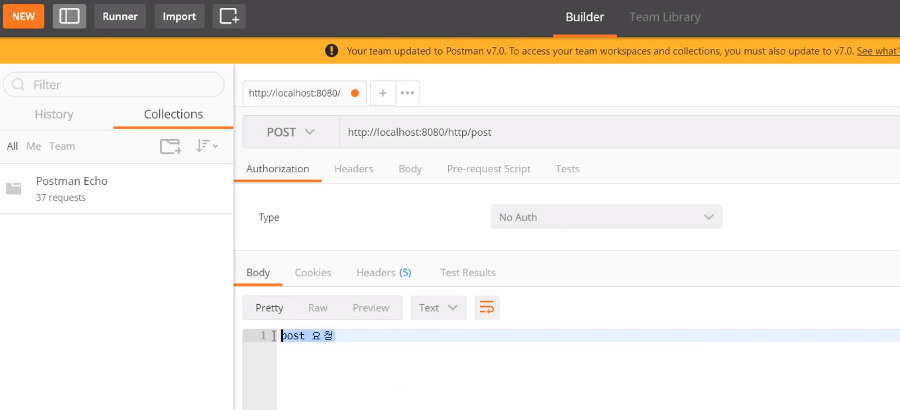Click the response text "post 요청"
This screenshot has width=900, height=410.
[x=307, y=336]
